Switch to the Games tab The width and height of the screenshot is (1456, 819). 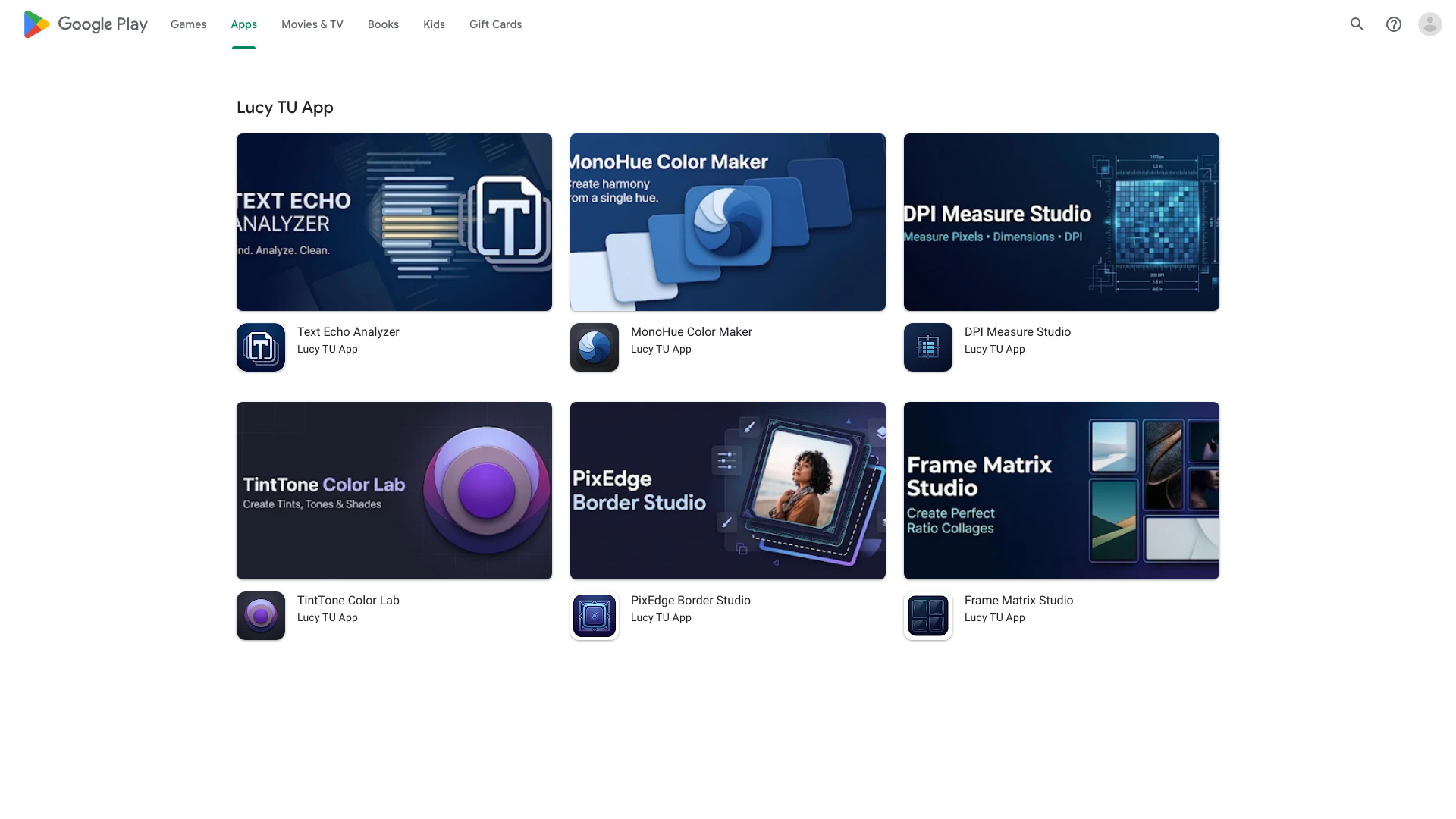(188, 24)
